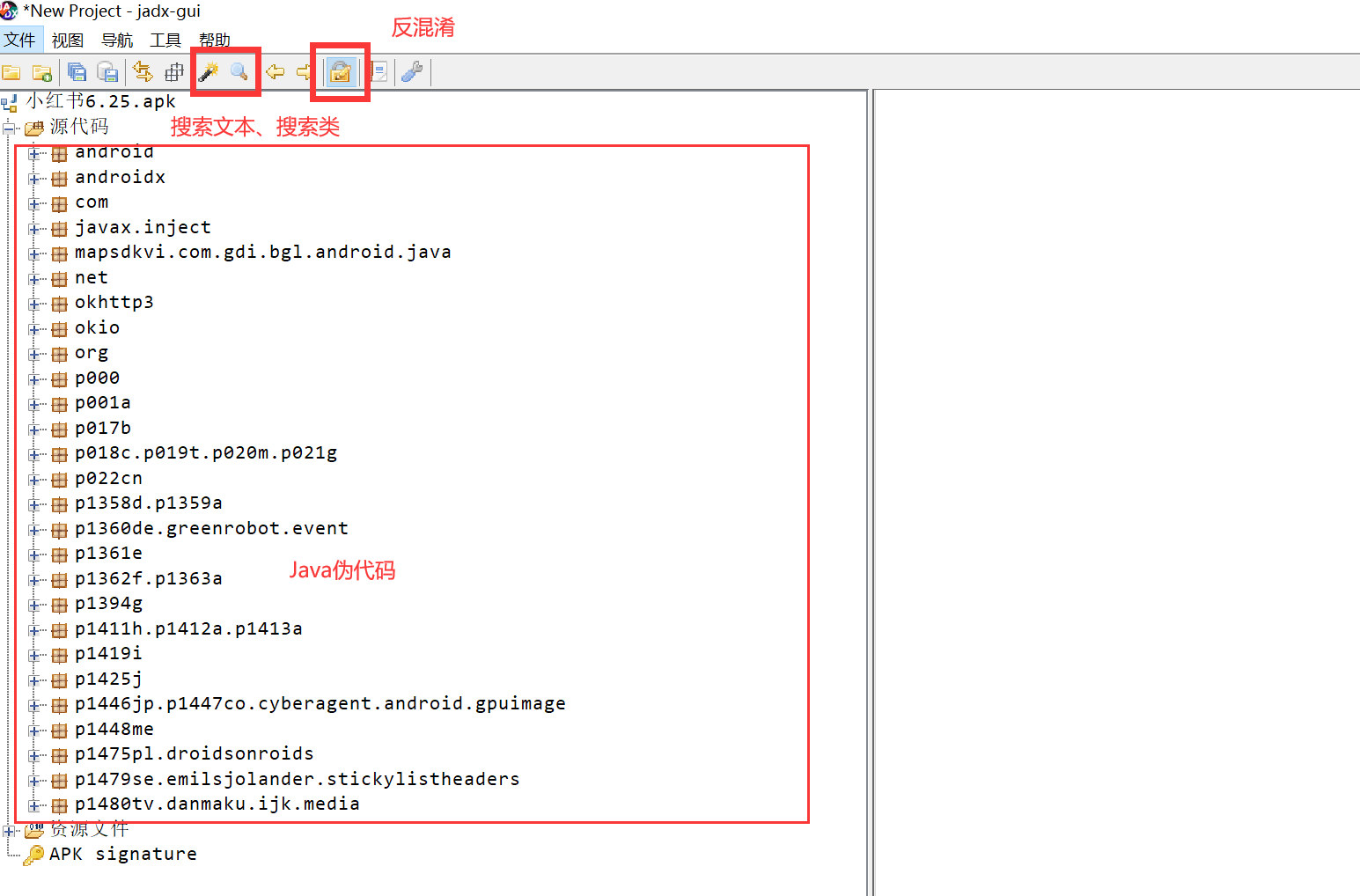Select p1448me package
The image size is (1360, 896).
[x=114, y=730]
